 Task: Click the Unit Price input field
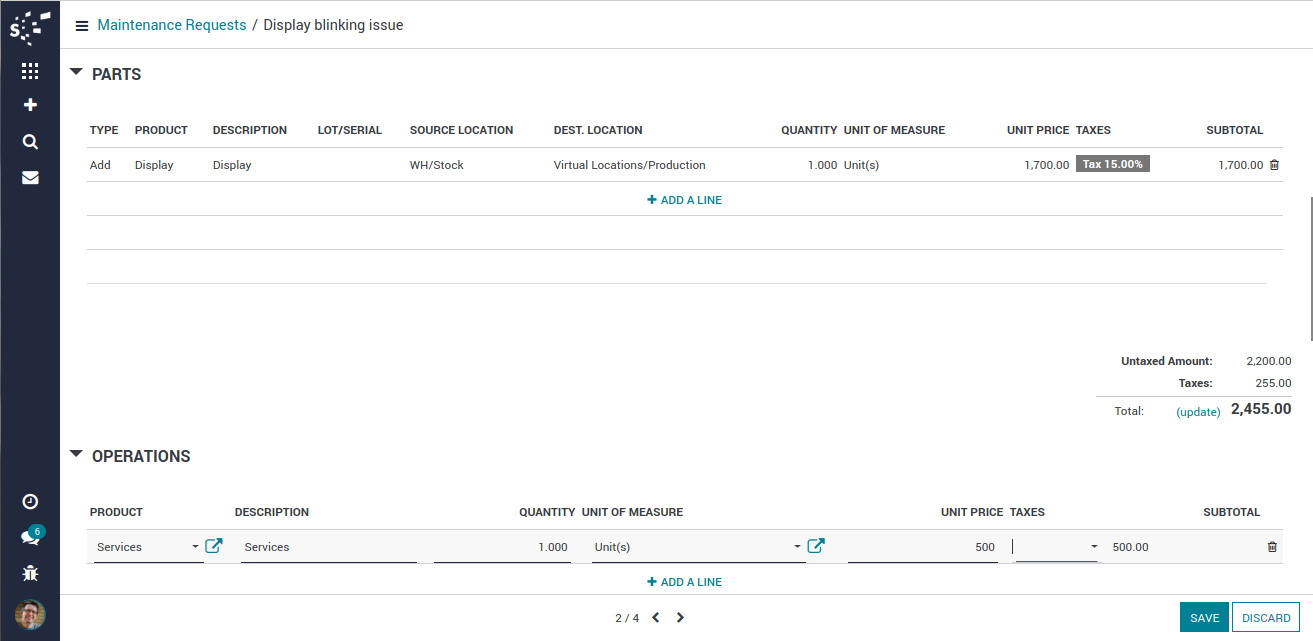click(921, 547)
